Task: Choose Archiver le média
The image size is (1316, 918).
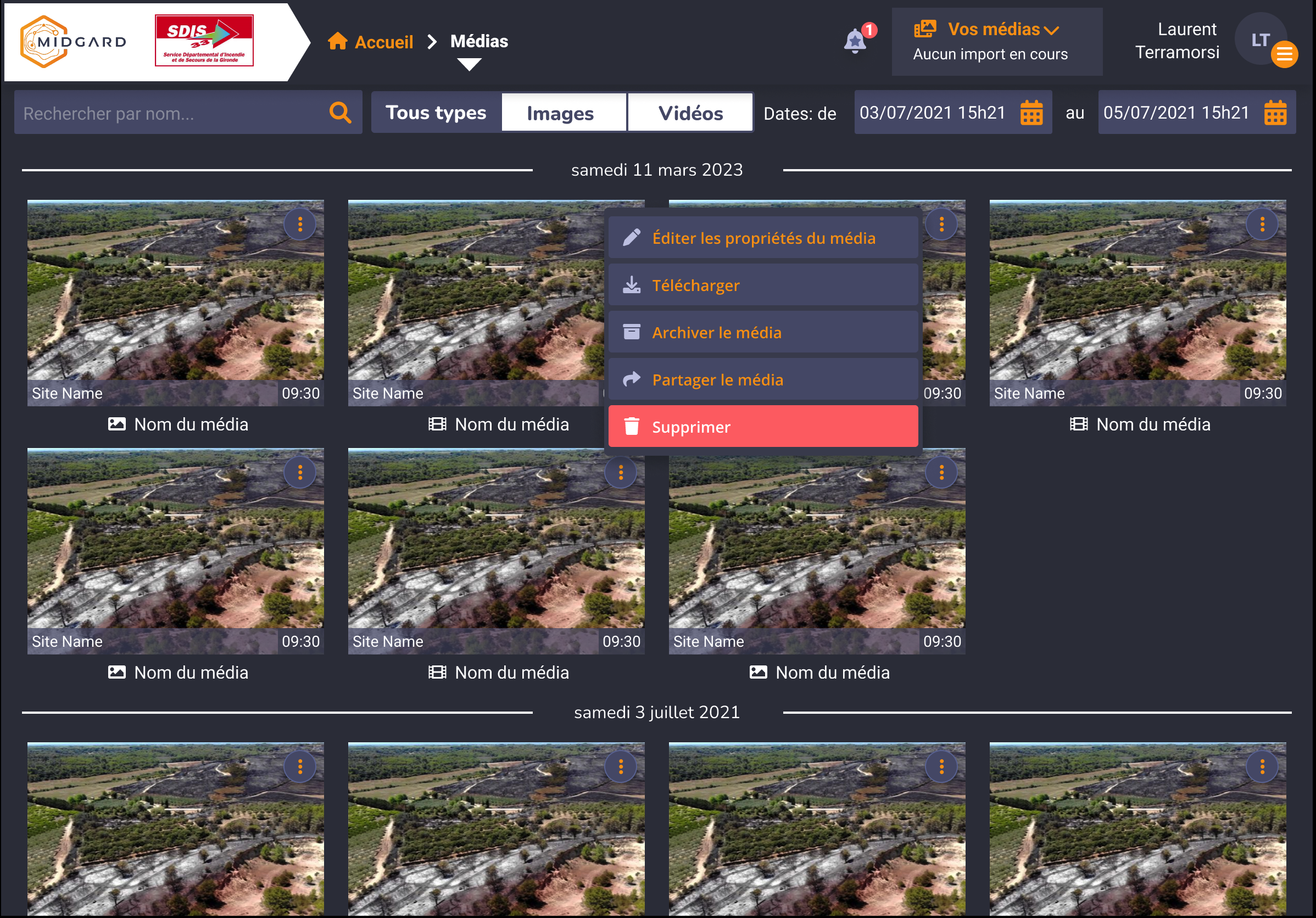Action: 763,332
